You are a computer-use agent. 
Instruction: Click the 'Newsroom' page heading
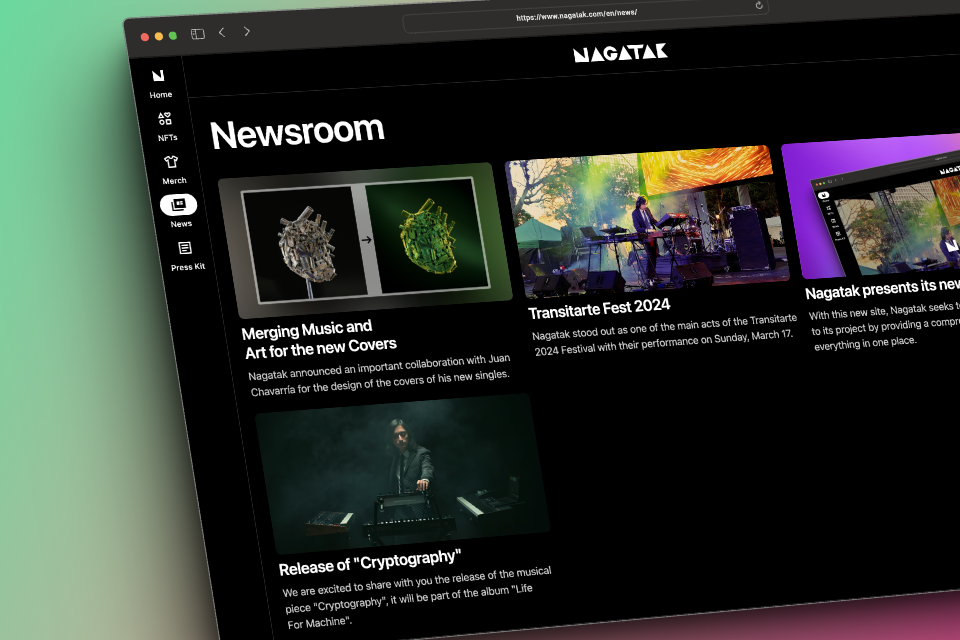pyautogui.click(x=298, y=132)
